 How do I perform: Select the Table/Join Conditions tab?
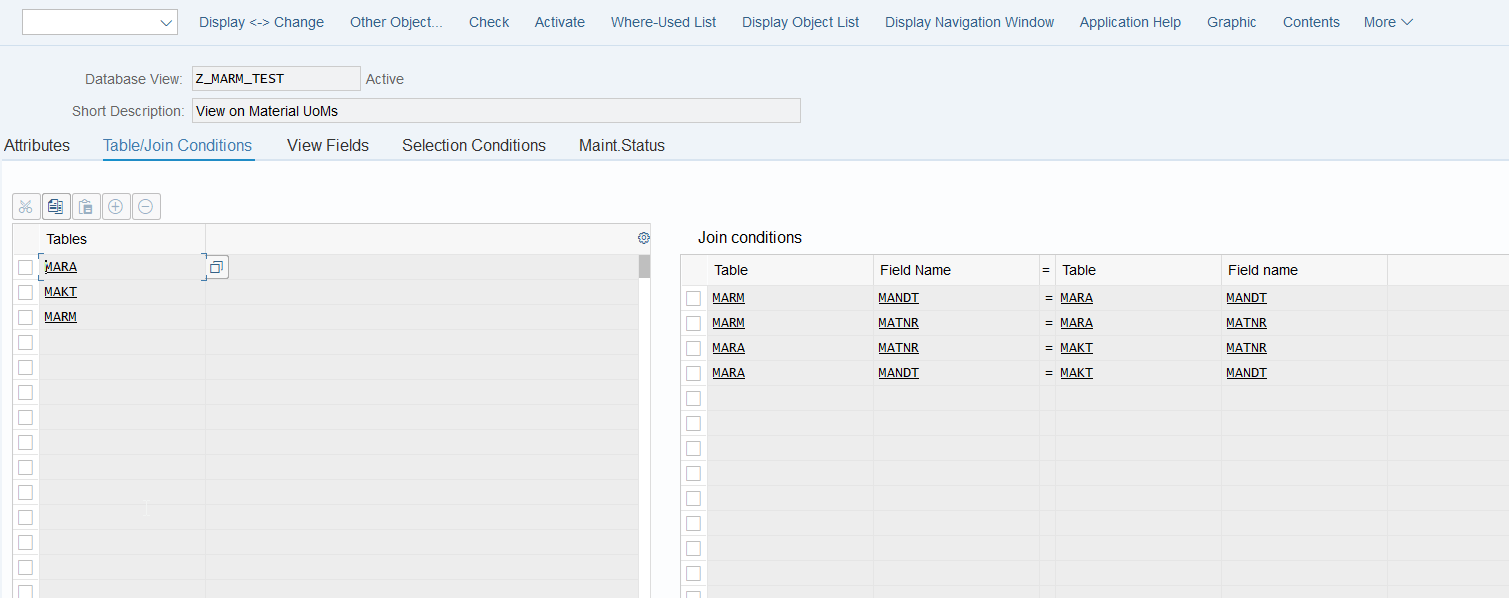[178, 145]
